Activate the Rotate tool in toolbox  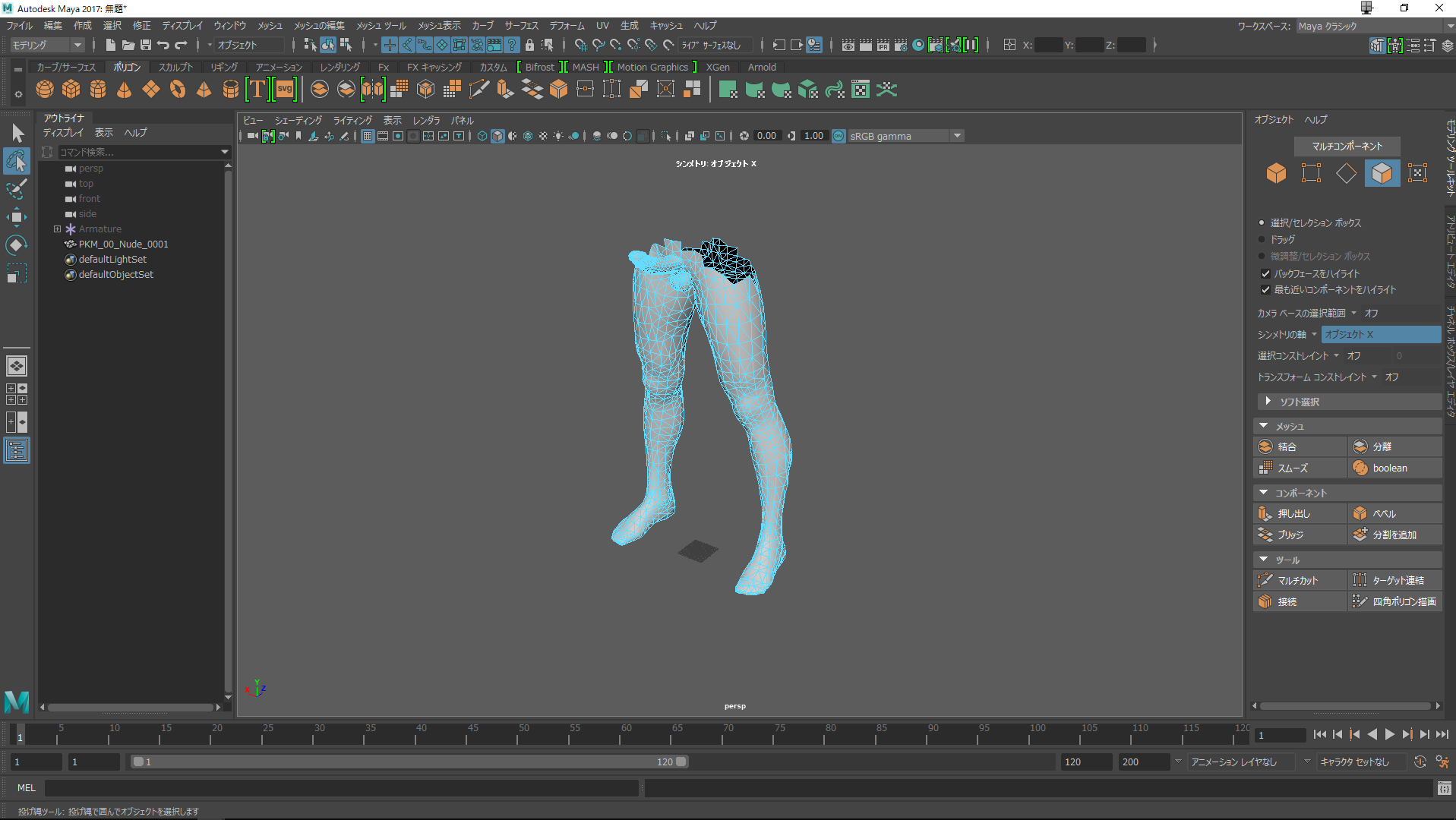point(16,245)
